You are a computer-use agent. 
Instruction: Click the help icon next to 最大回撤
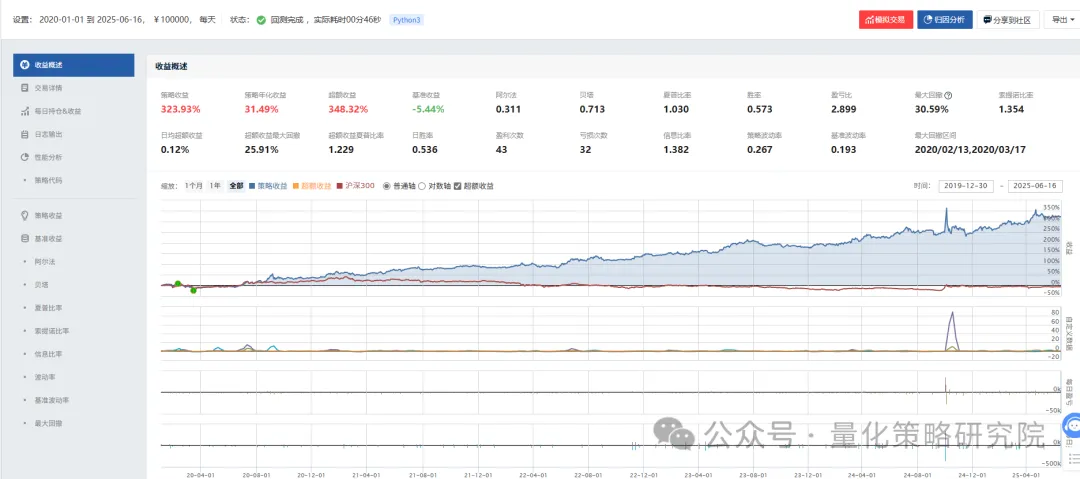tap(948, 96)
